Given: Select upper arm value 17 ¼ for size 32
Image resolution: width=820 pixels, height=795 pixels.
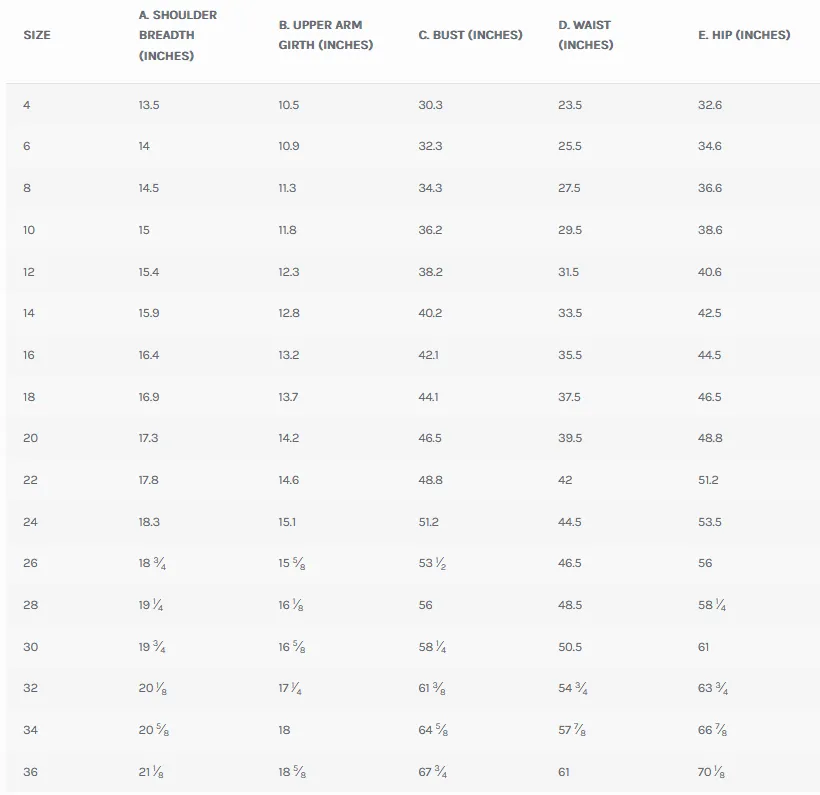Looking at the screenshot, I should [290, 688].
